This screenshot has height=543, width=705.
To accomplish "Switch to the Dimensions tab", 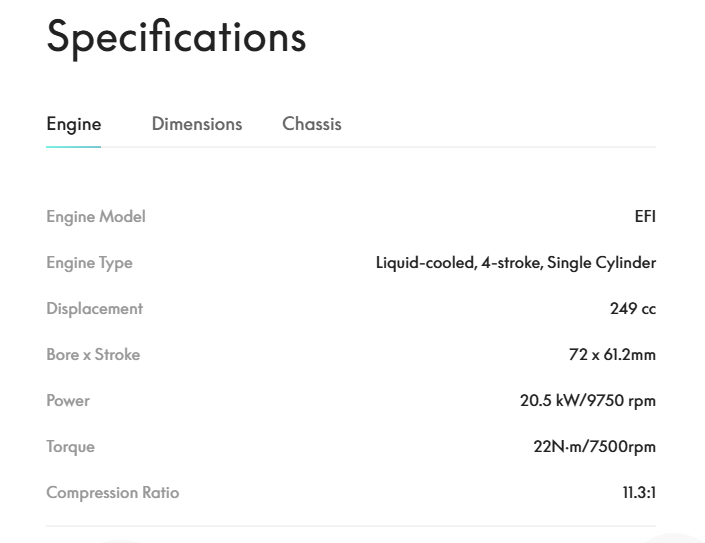I will 197,124.
